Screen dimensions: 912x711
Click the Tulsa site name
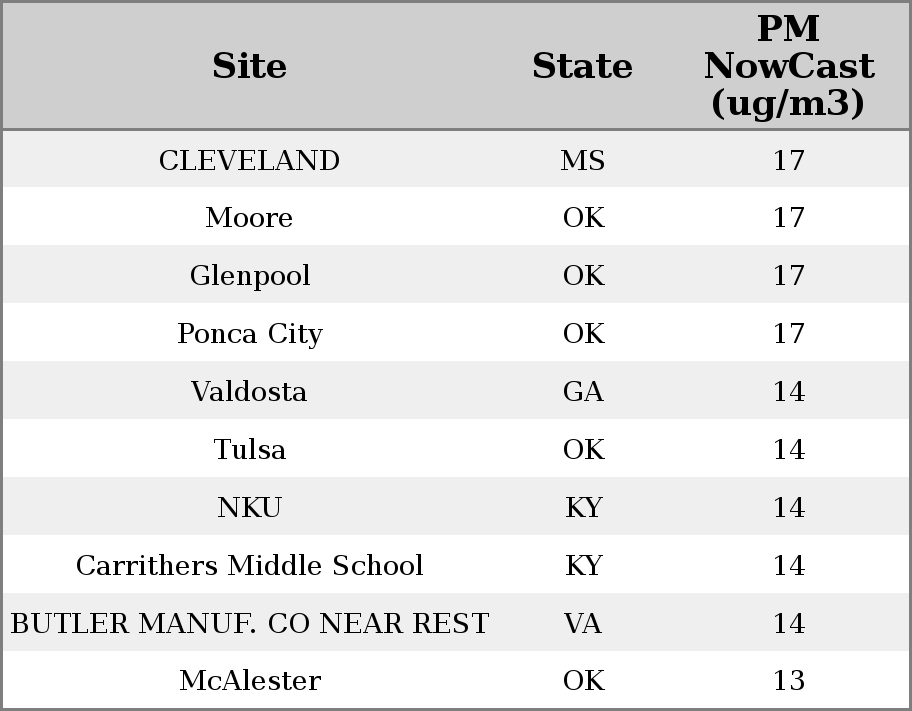249,449
